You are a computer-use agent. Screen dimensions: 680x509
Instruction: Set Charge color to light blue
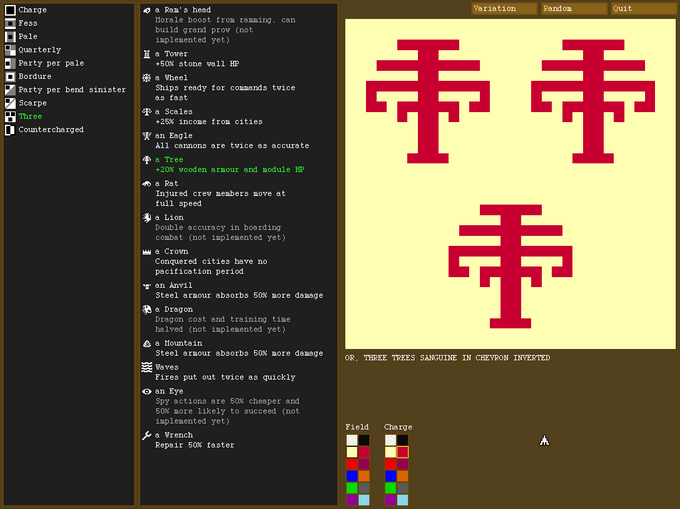(x=402, y=500)
